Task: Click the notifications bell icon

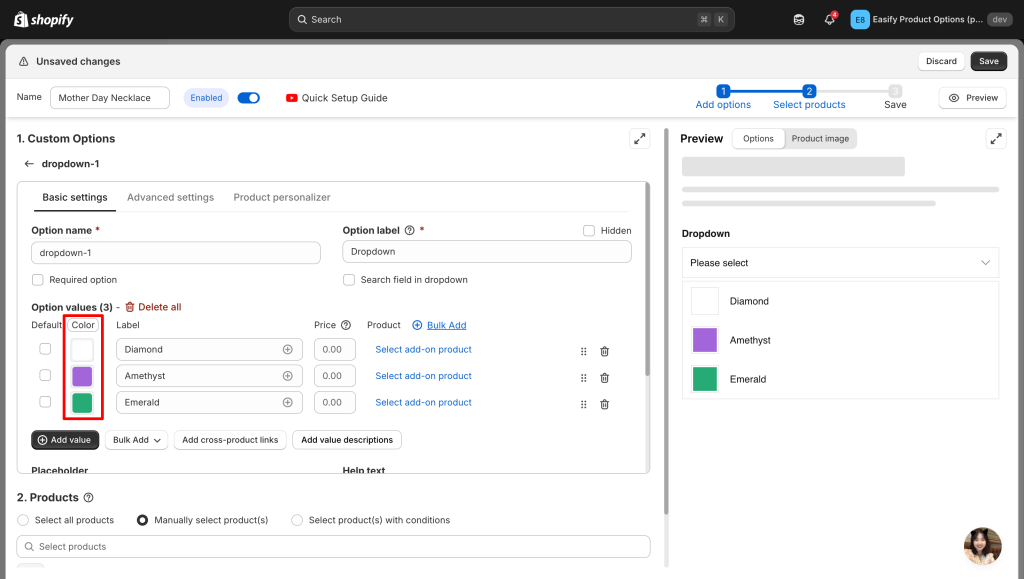Action: (829, 20)
